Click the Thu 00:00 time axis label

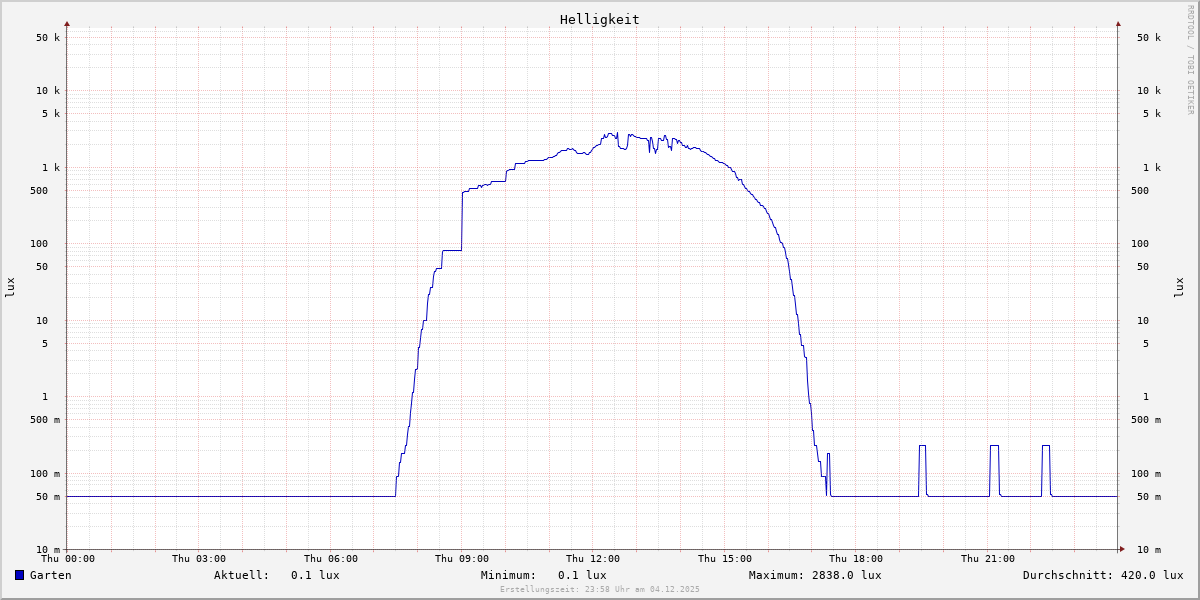pos(68,559)
